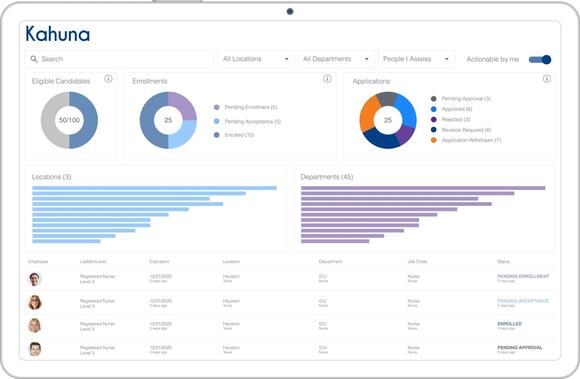Click Houston in the Enrolled row
This screenshot has width=580, height=379.
[x=231, y=324]
